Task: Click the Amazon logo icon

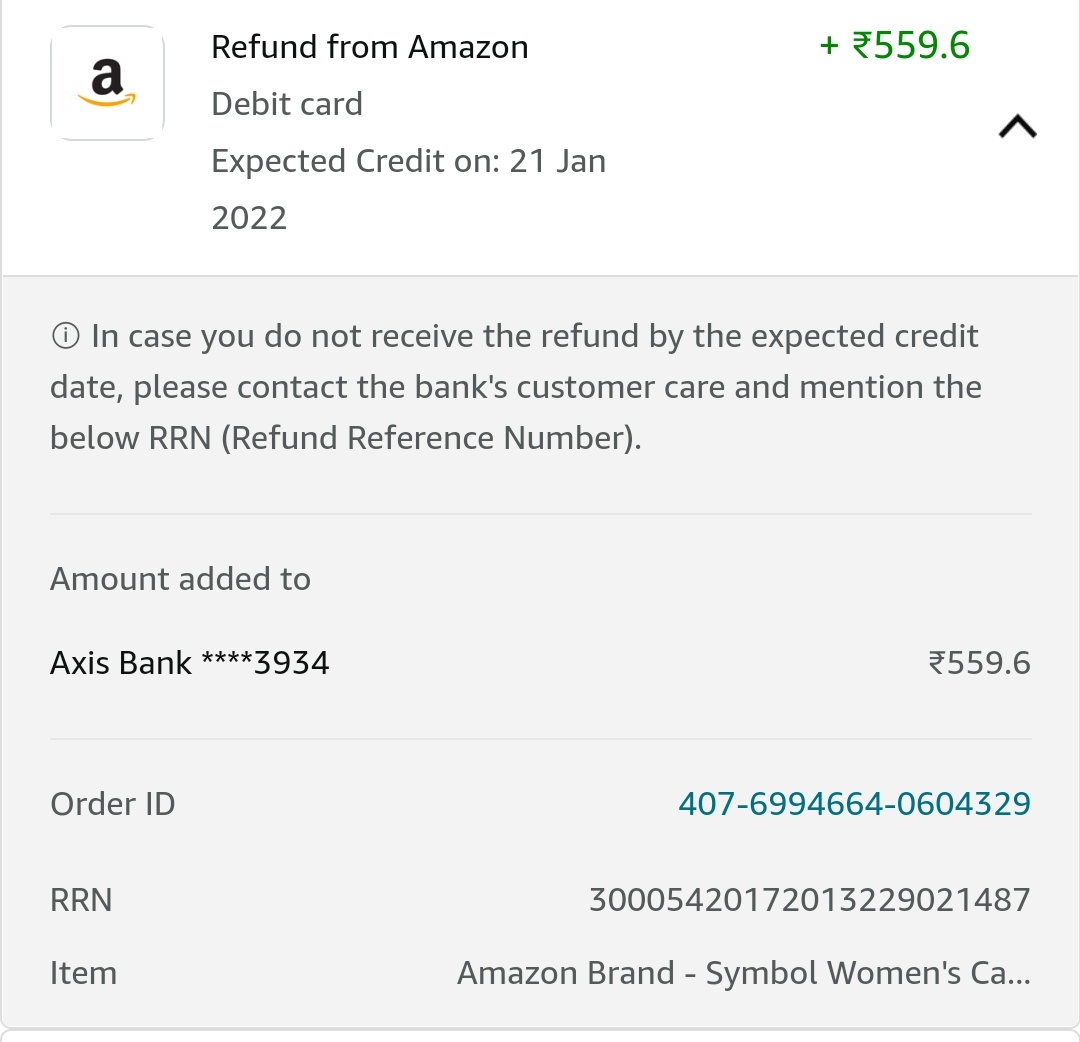Action: (107, 83)
